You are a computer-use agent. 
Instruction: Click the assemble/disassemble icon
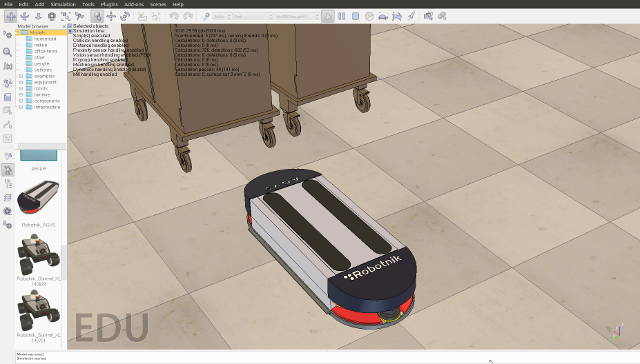click(142, 16)
